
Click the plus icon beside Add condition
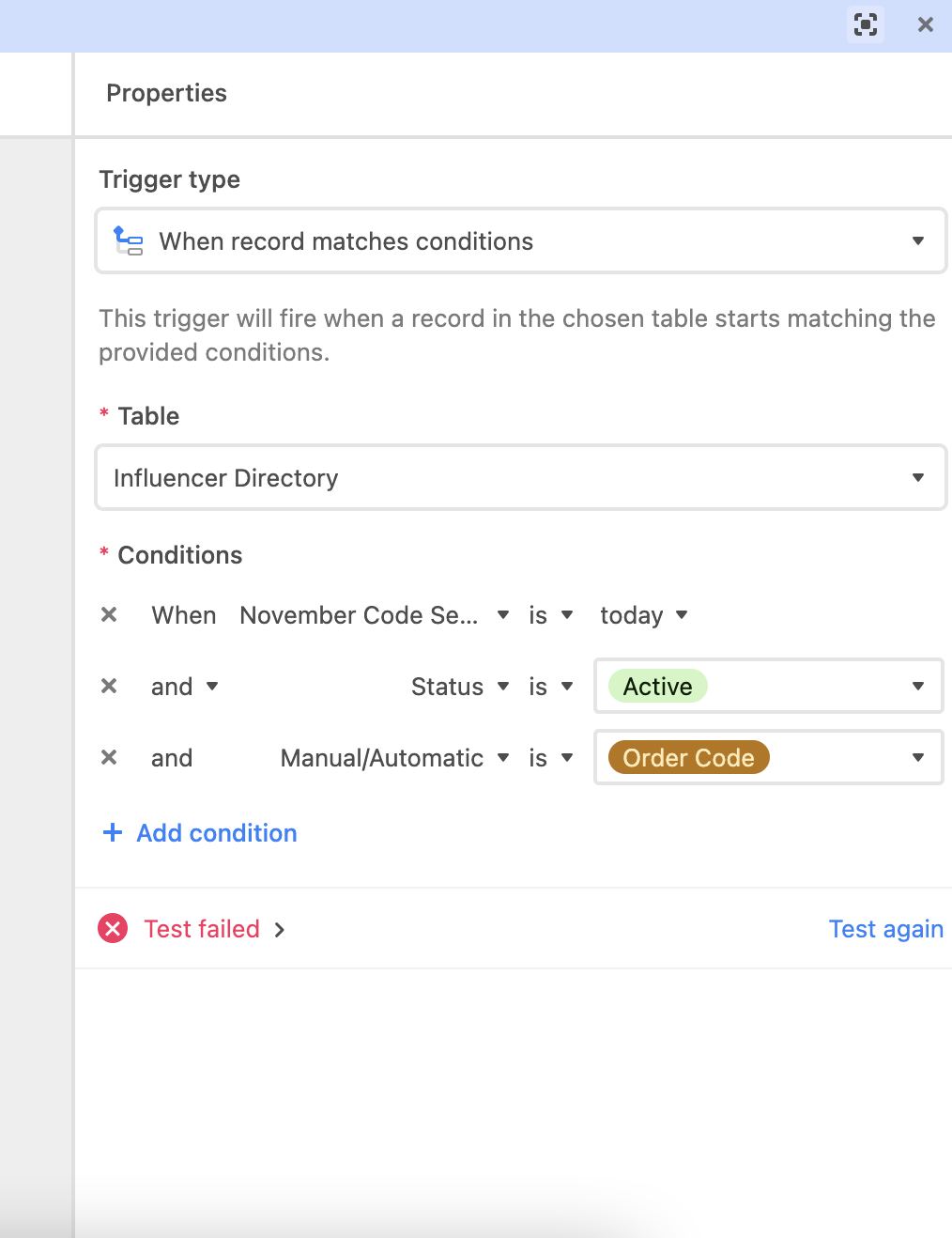tap(113, 832)
